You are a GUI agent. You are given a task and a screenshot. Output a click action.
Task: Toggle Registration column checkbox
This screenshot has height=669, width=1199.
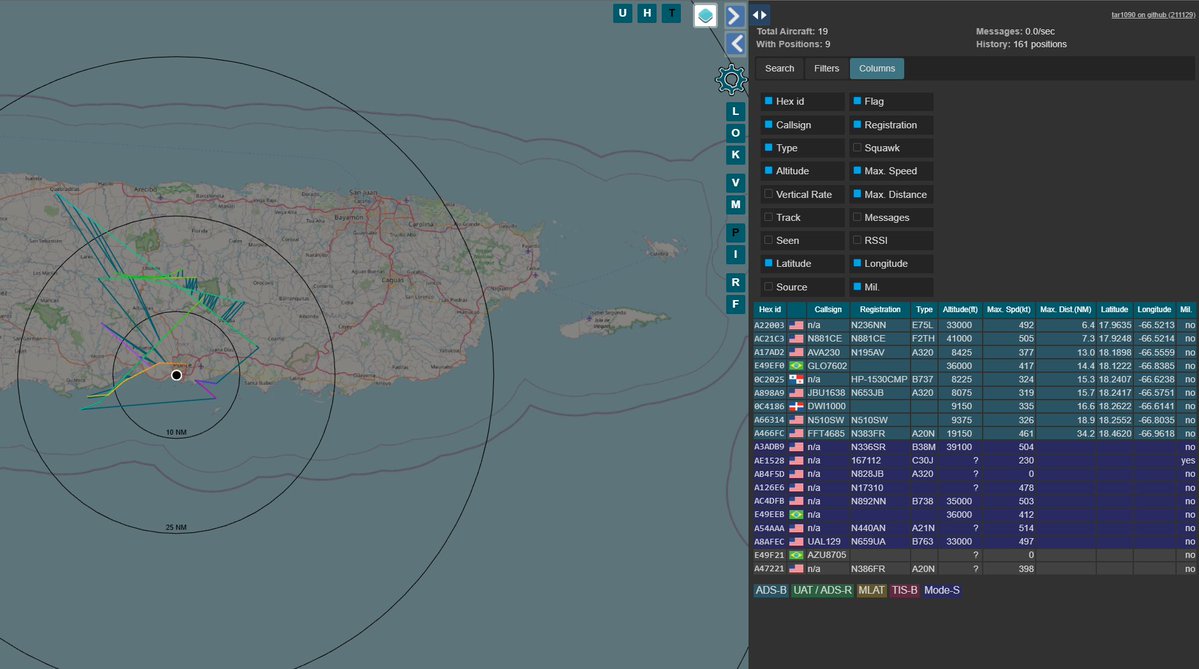click(x=857, y=125)
